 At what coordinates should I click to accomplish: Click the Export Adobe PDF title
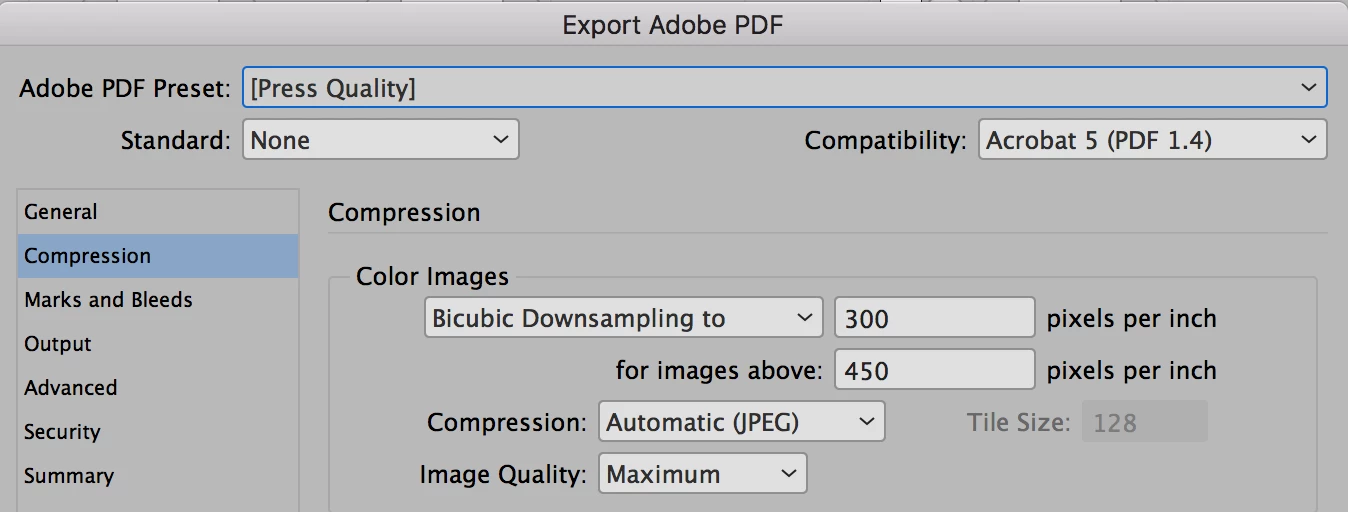click(x=673, y=25)
